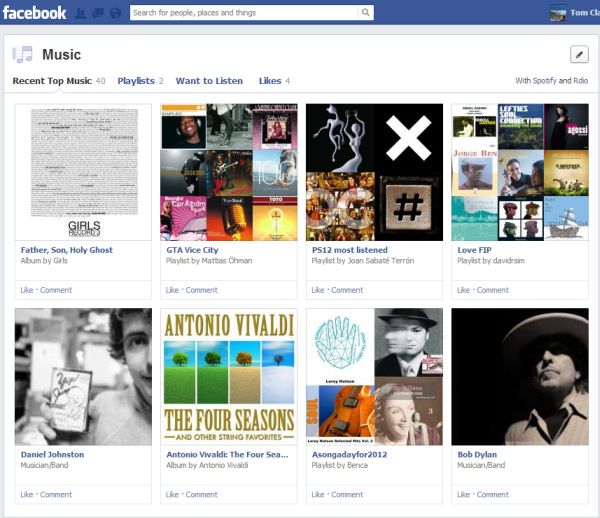Viewport: 600px width, 518px height.
Task: Open the Bob Dylan title link
Action: click(477, 454)
